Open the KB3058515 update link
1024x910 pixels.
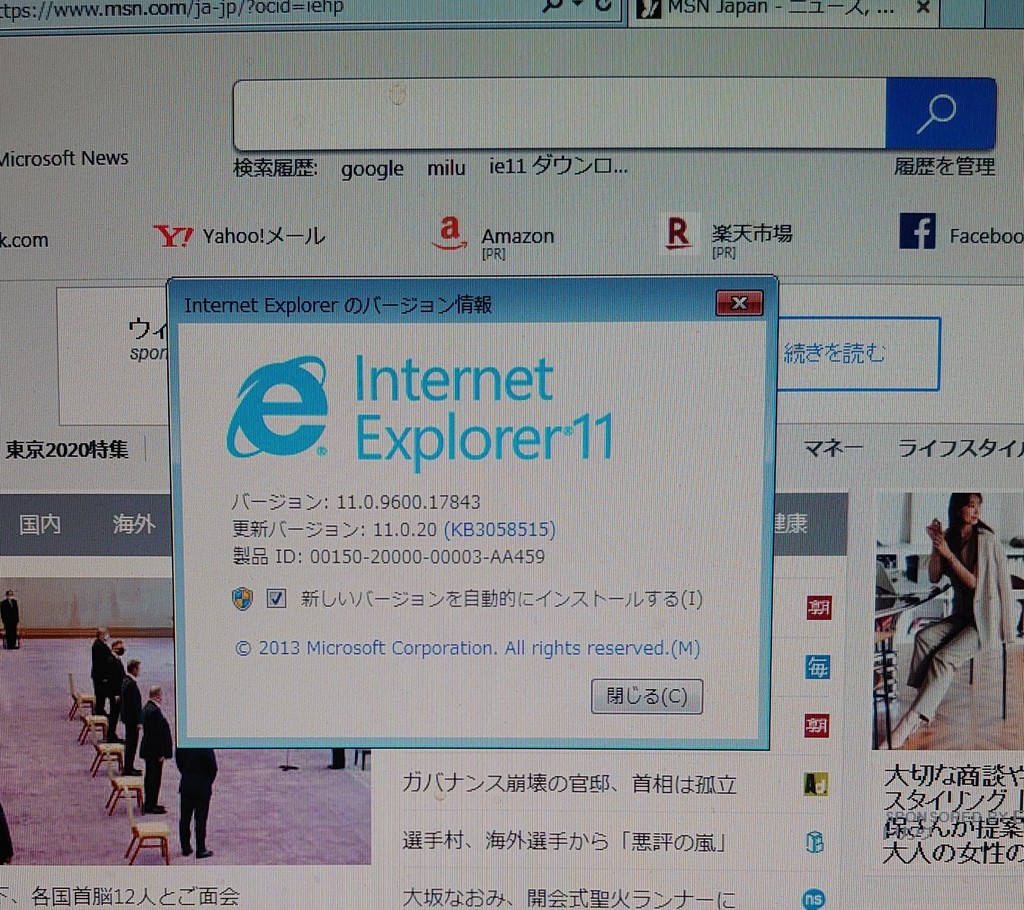(x=500, y=529)
